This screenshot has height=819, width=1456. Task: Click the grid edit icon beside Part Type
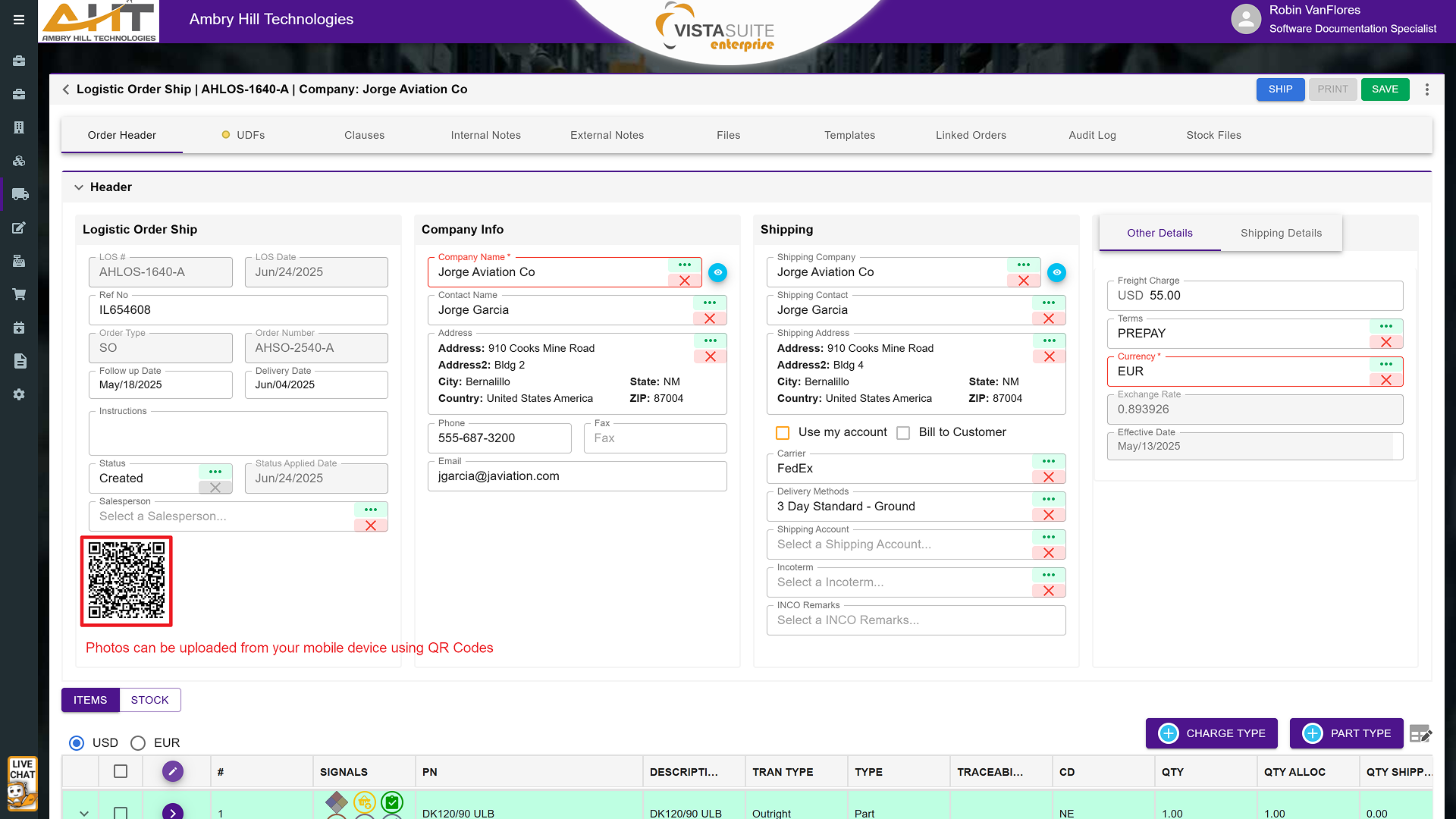click(x=1420, y=733)
